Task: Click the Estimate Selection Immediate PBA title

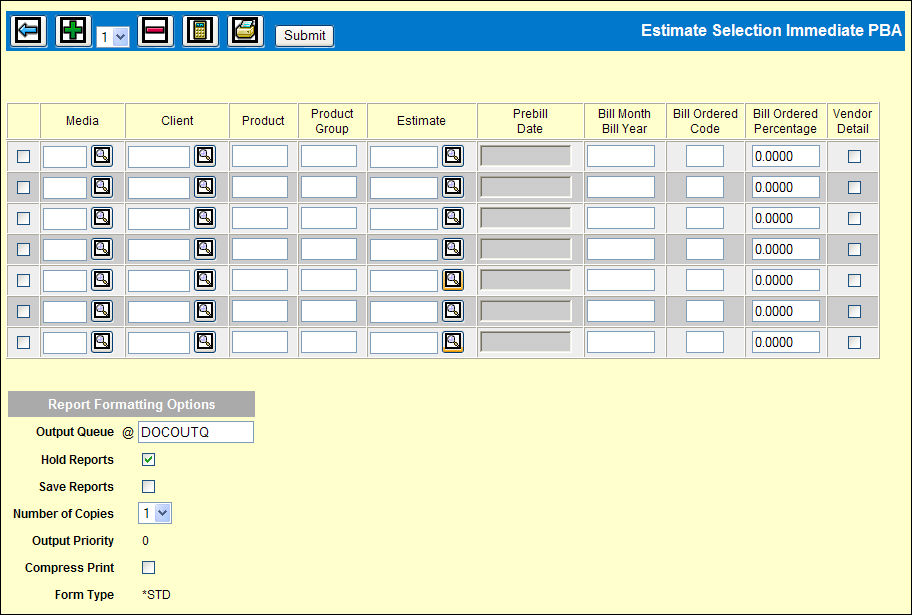Action: [771, 30]
